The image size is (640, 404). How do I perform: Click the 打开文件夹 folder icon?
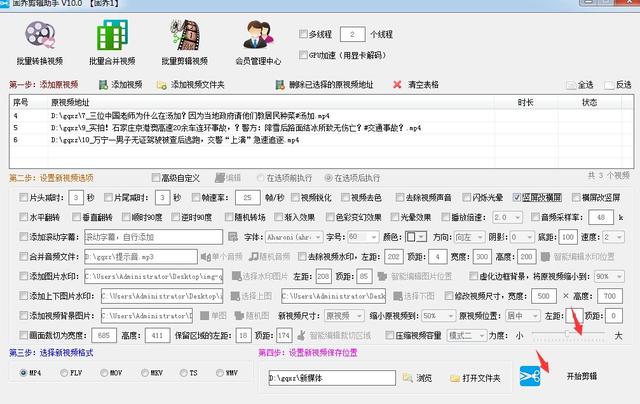455,378
